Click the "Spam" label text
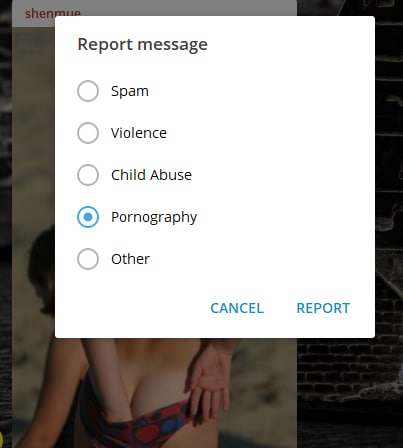403x448 pixels. coord(130,91)
